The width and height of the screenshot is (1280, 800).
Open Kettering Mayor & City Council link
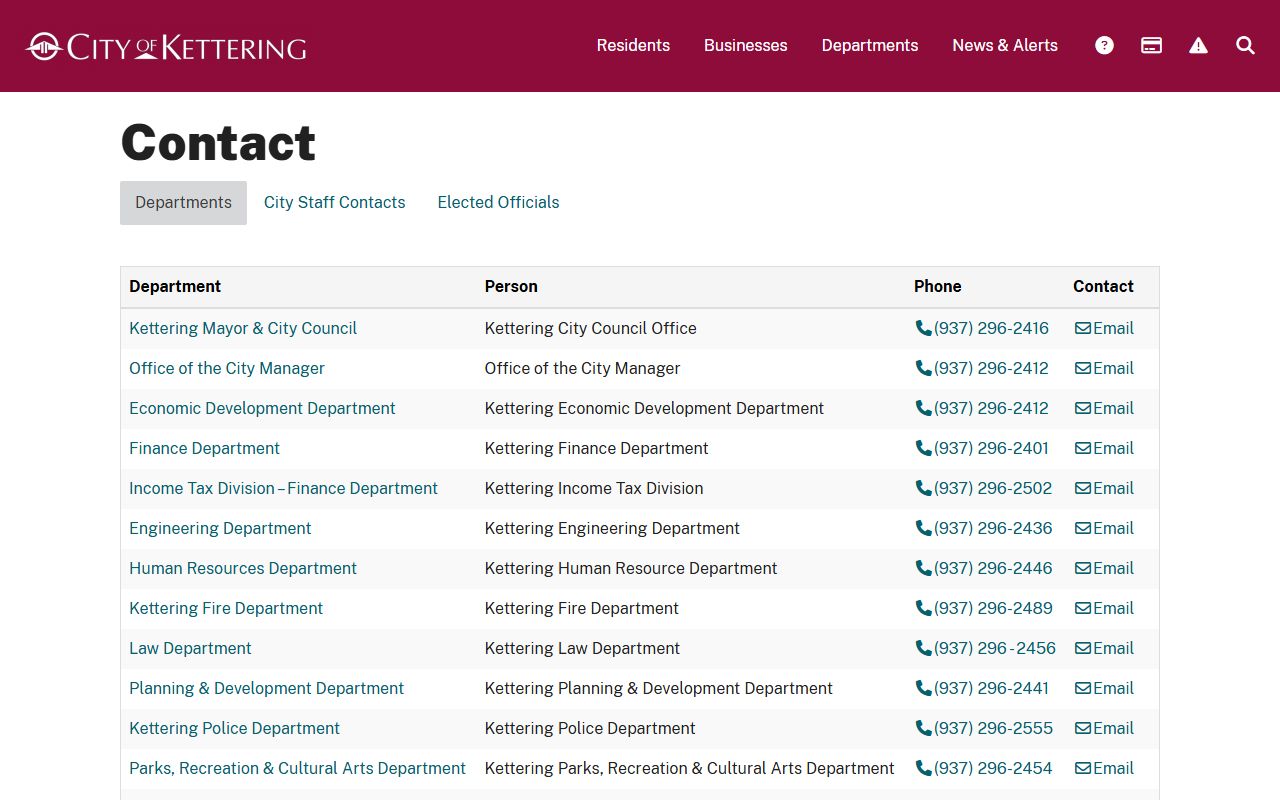tap(243, 328)
